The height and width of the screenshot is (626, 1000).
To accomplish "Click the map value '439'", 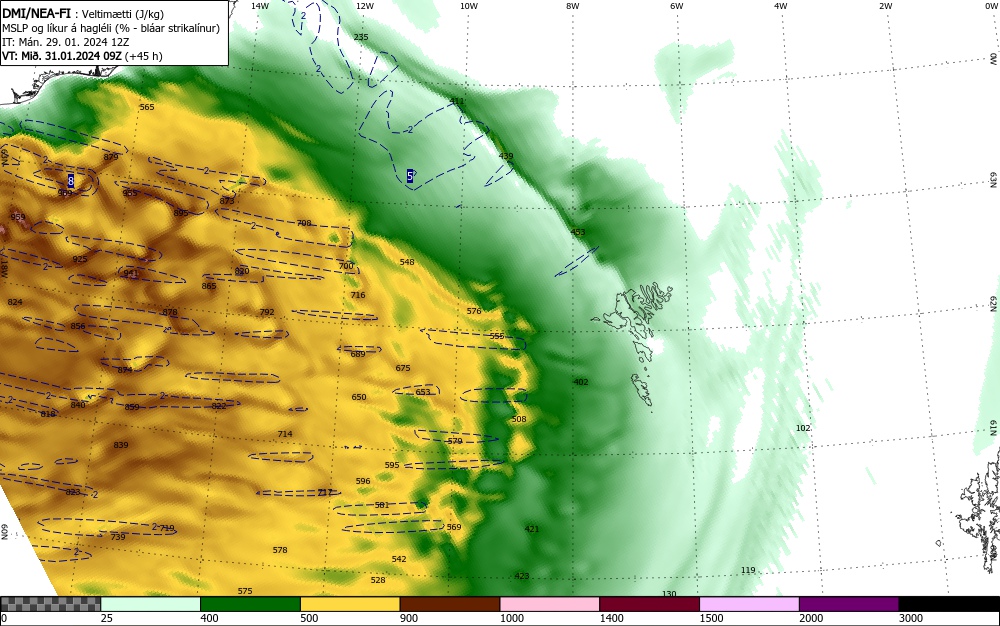I will [x=506, y=156].
